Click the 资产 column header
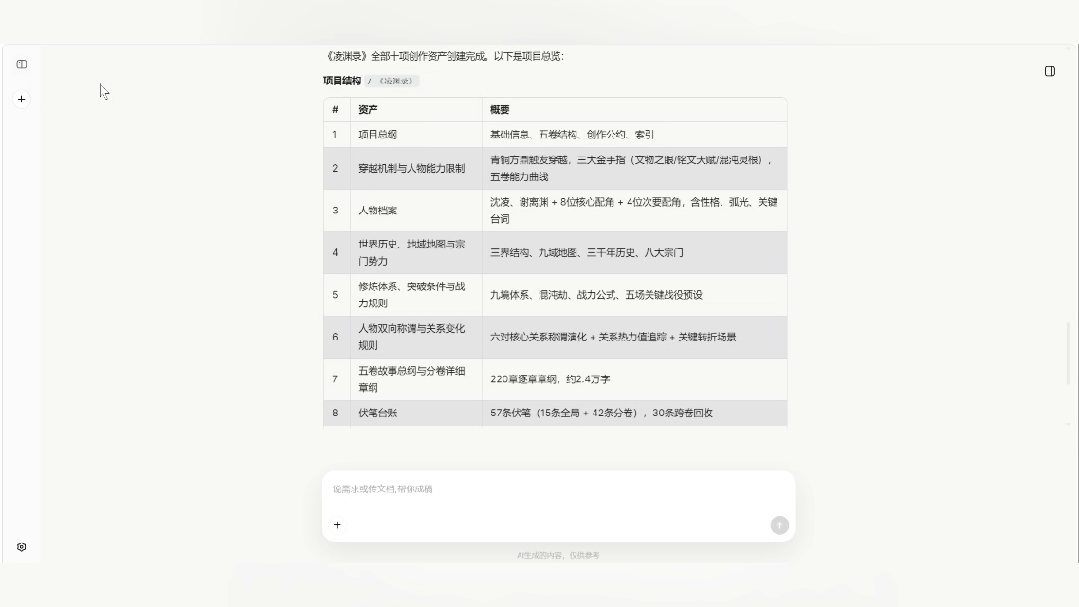The image size is (1079, 607). (416, 109)
